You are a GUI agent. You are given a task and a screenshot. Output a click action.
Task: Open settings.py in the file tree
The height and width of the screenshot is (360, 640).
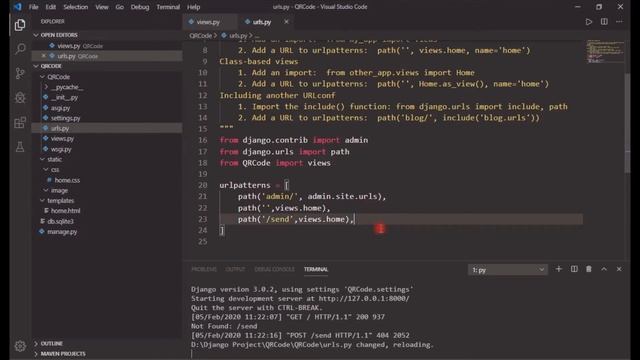click(x=107, y=118)
